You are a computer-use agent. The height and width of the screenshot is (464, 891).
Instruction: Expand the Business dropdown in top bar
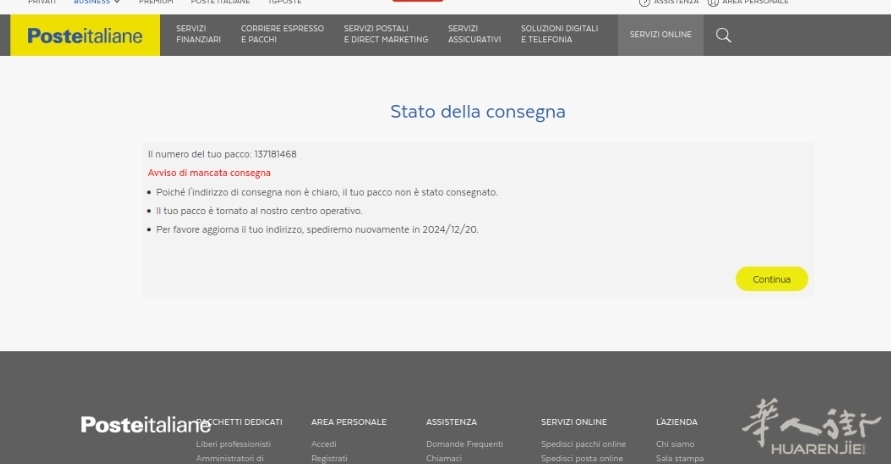pyautogui.click(x=97, y=2)
